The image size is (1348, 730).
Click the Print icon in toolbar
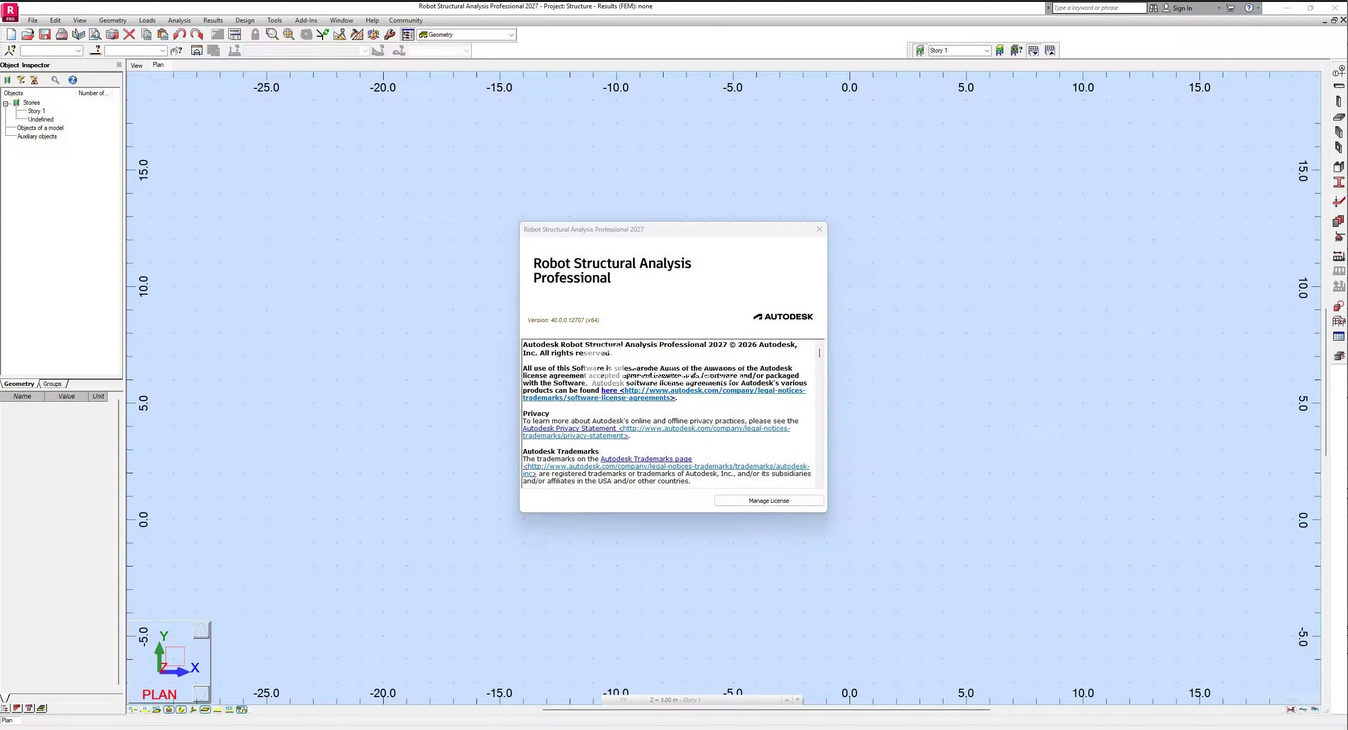pyautogui.click(x=61, y=35)
